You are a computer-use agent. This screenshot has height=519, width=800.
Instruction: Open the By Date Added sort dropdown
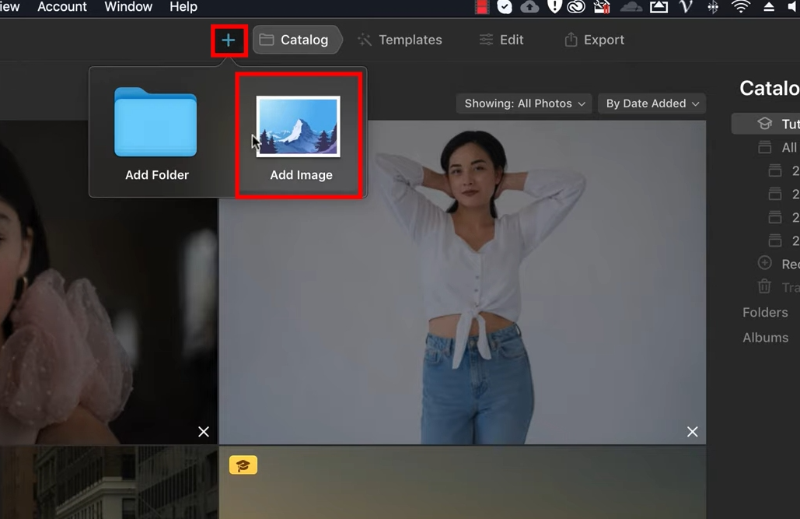coord(652,104)
